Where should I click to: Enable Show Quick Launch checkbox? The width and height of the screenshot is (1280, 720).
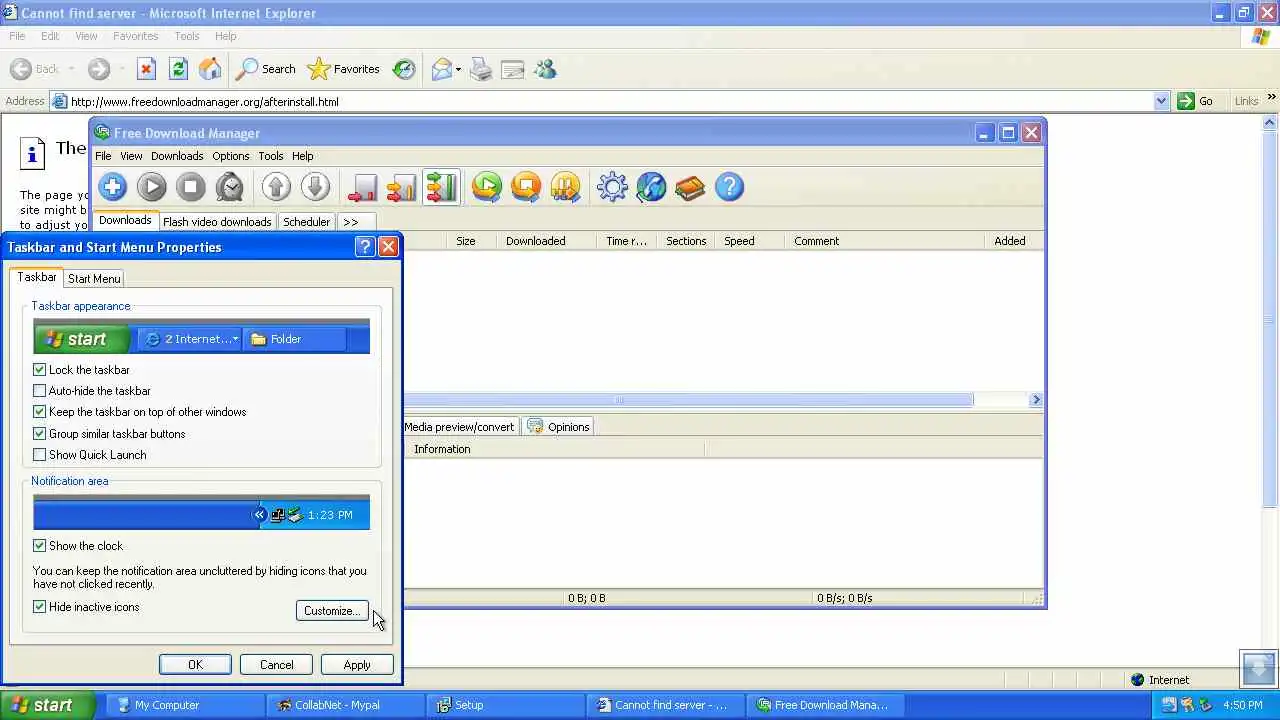click(x=40, y=455)
